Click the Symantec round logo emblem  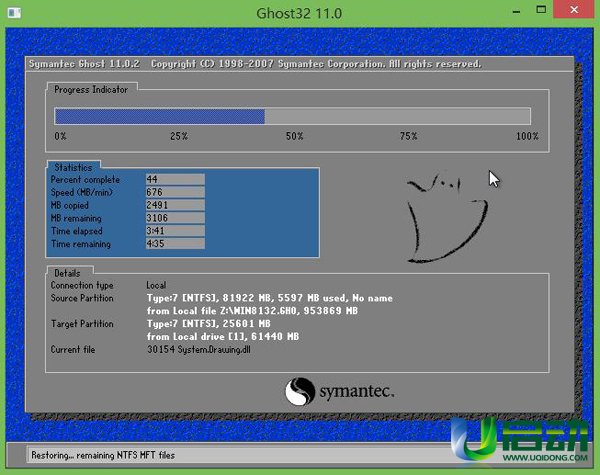301,391
